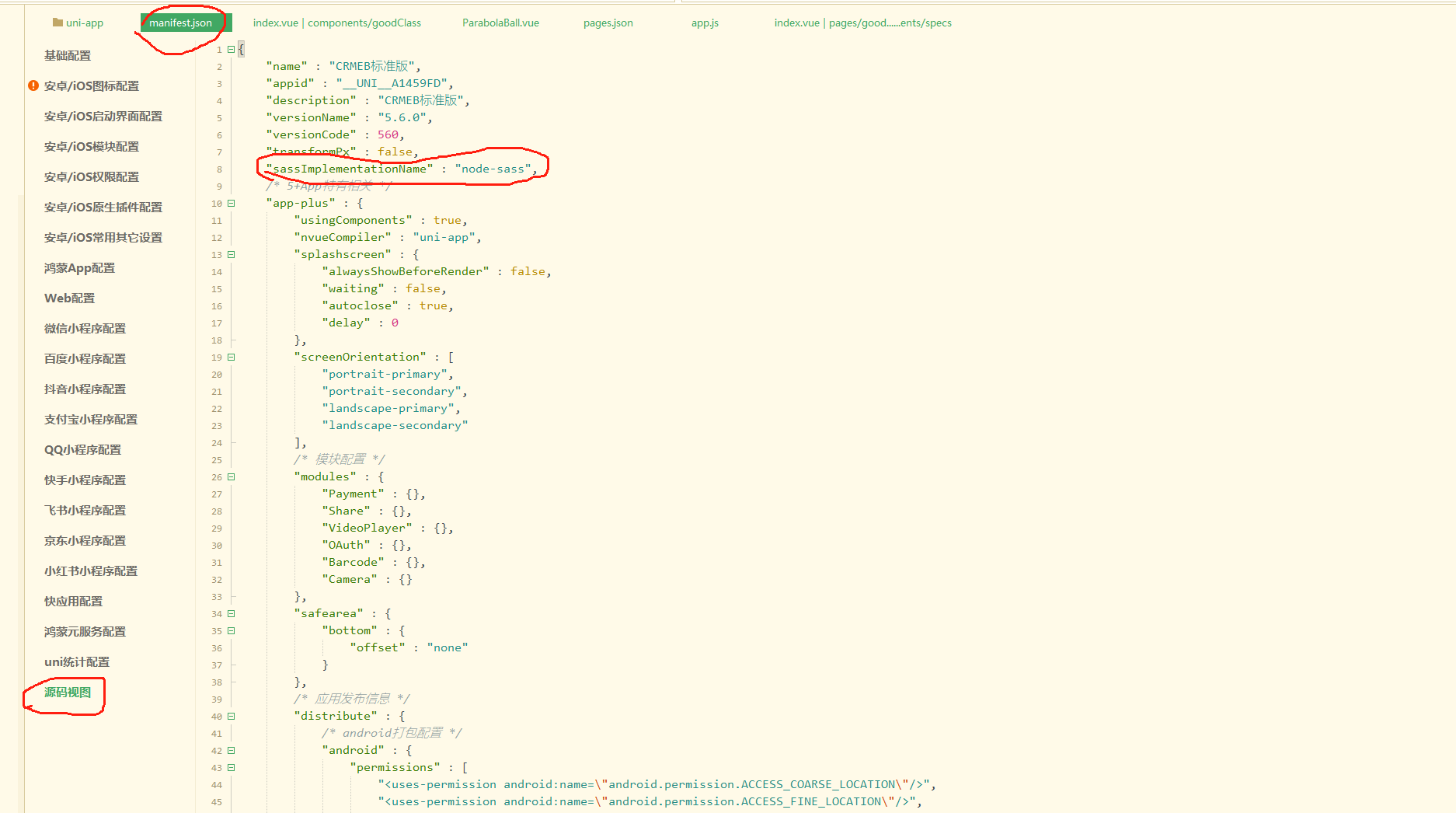
Task: Click line number 33 in the gutter
Action: click(217, 597)
